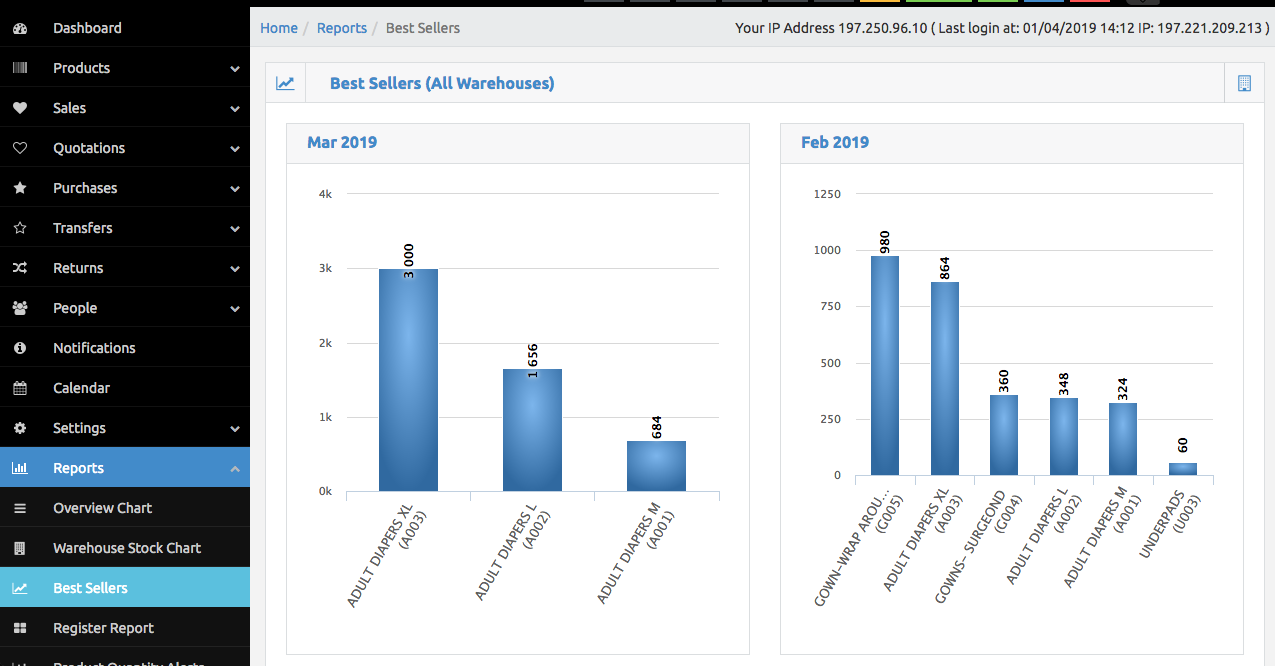Go to Home breadcrumb link
1275x666 pixels.
click(279, 28)
